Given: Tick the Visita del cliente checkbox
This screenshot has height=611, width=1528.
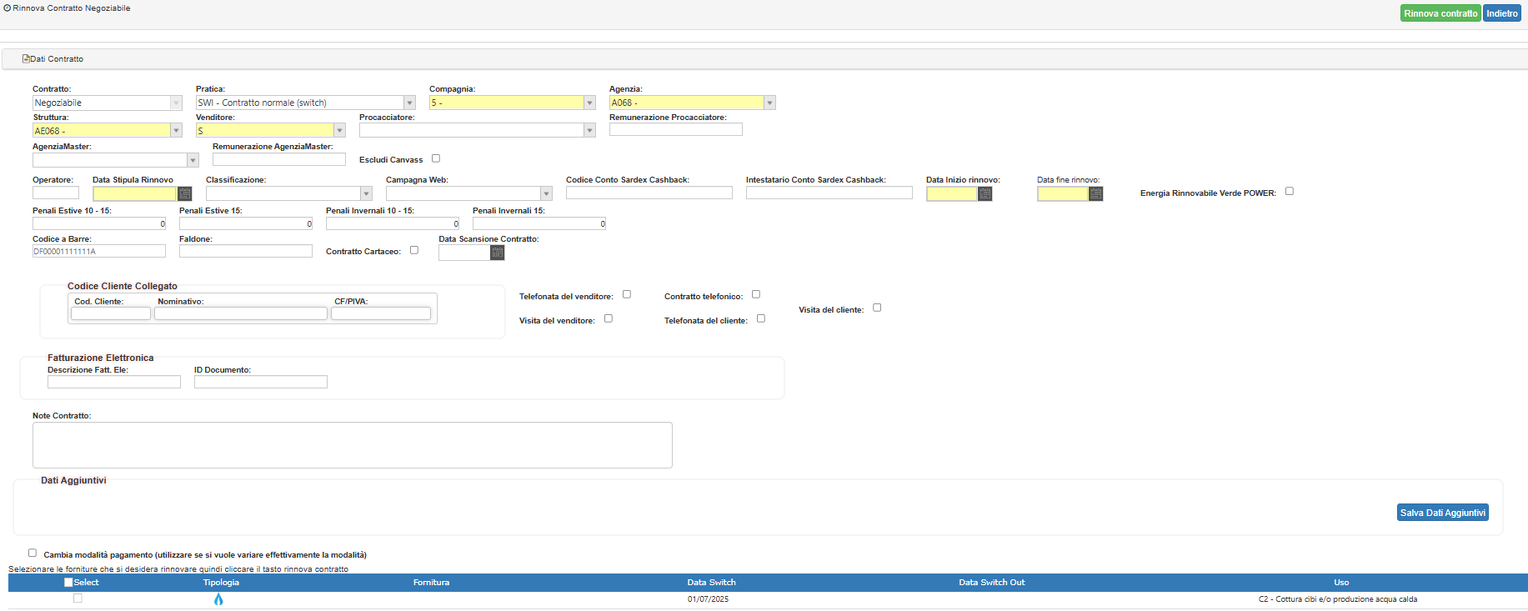Looking at the screenshot, I should coord(877,307).
